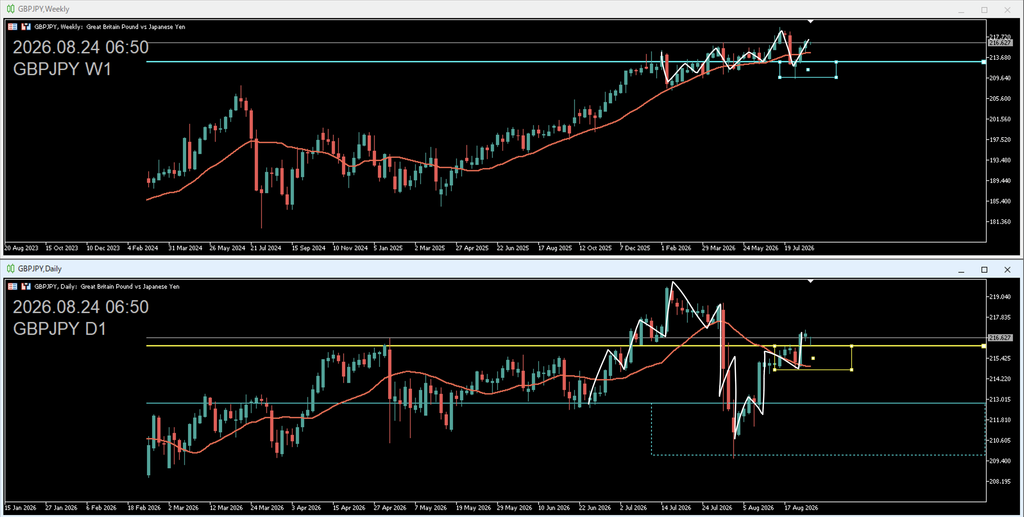Select the chart shift triangle on Daily chart
This screenshot has height=517, width=1024.
click(x=810, y=281)
